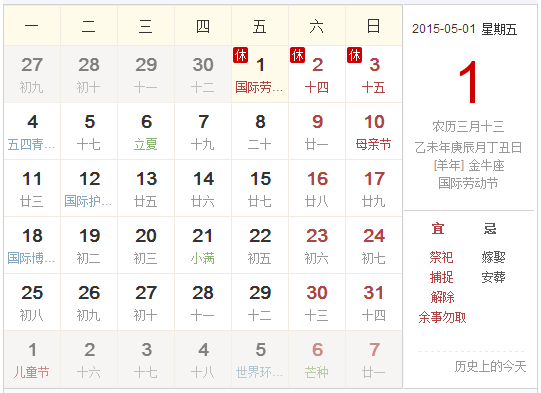541x393 pixels.
Task: Select May 31 十四 date cell
Action: 374,302
